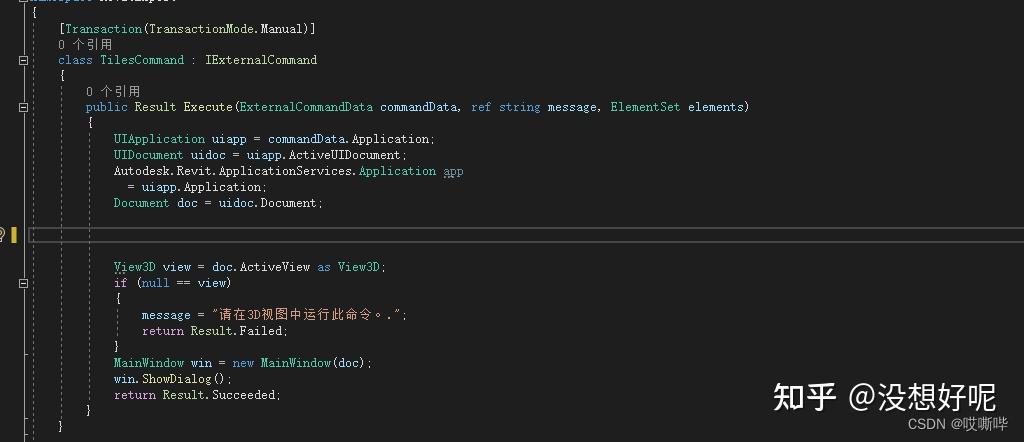Image resolution: width=1024 pixels, height=442 pixels.
Task: Click the ElementSet parameter type
Action: point(645,107)
